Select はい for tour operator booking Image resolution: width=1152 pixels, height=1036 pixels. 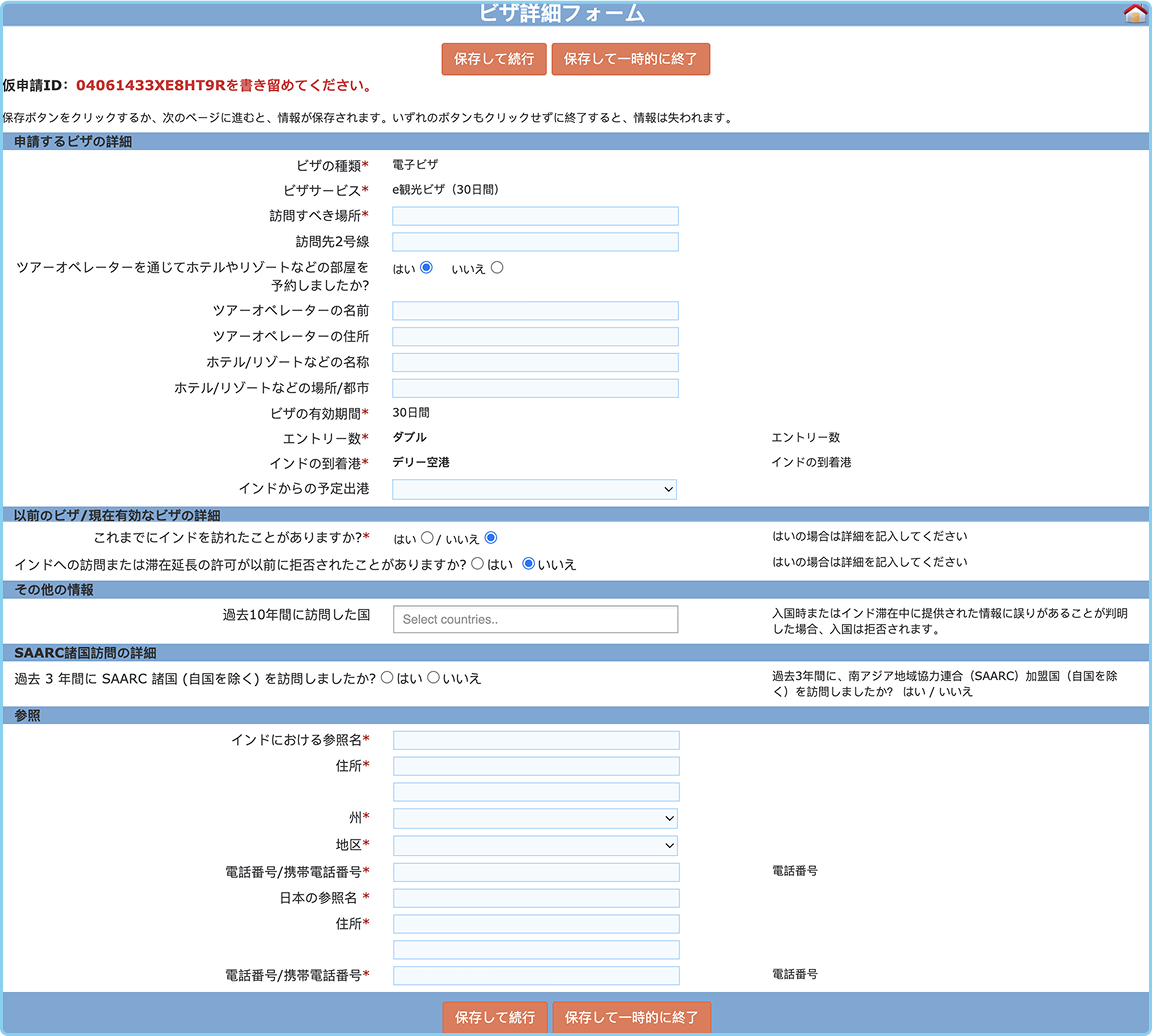(x=426, y=267)
